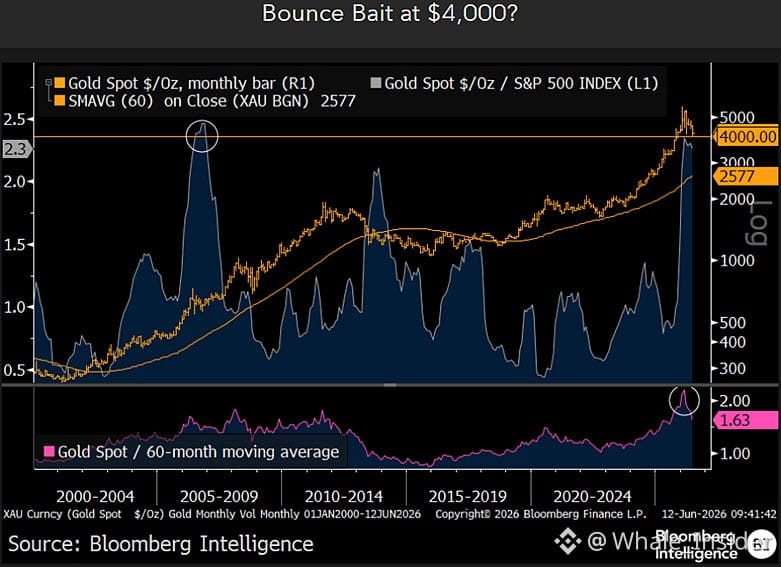
Task: Click the 2015-2019 time axis label
Action: tap(468, 497)
